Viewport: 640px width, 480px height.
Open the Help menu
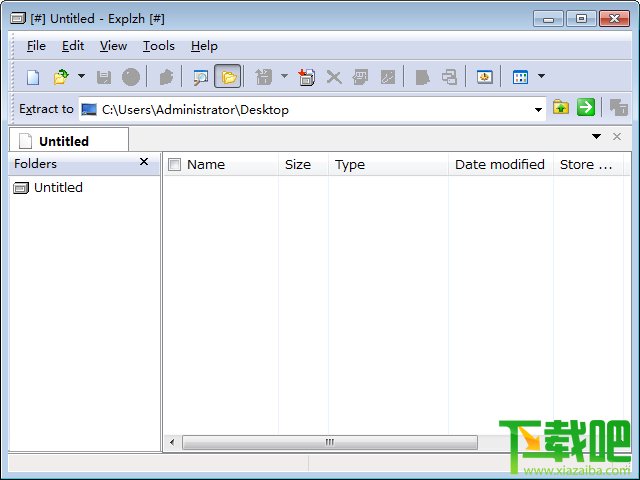(204, 46)
